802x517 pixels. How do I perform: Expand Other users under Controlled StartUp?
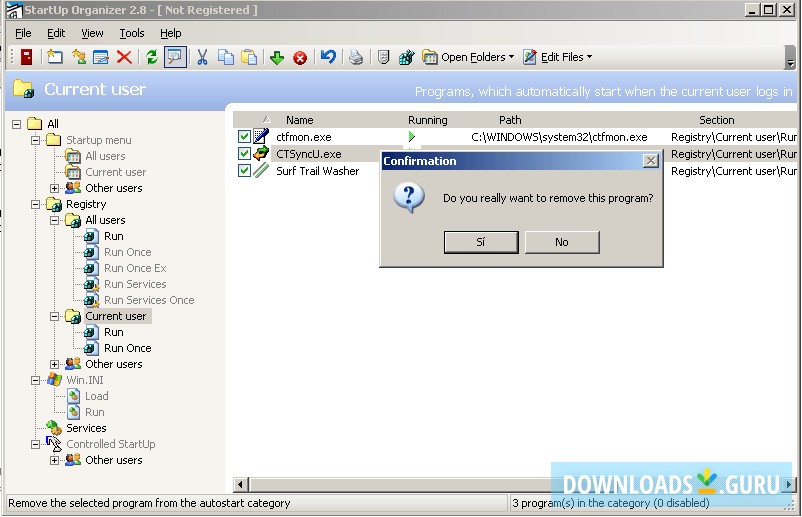coord(54,460)
